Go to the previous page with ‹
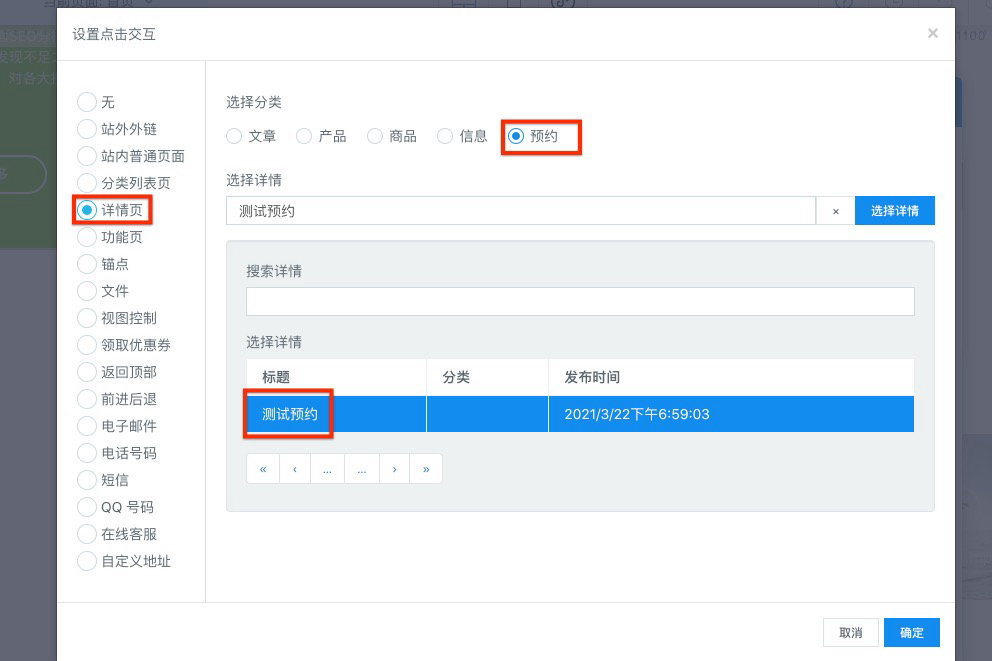 [x=295, y=469]
